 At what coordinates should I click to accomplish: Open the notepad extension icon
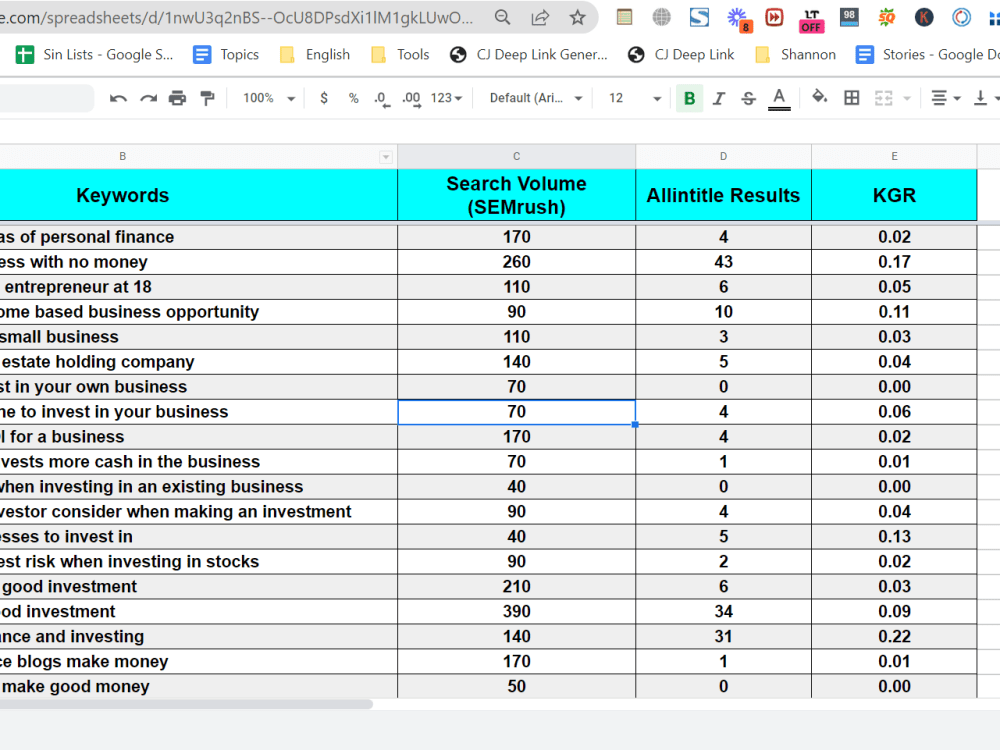[x=624, y=17]
